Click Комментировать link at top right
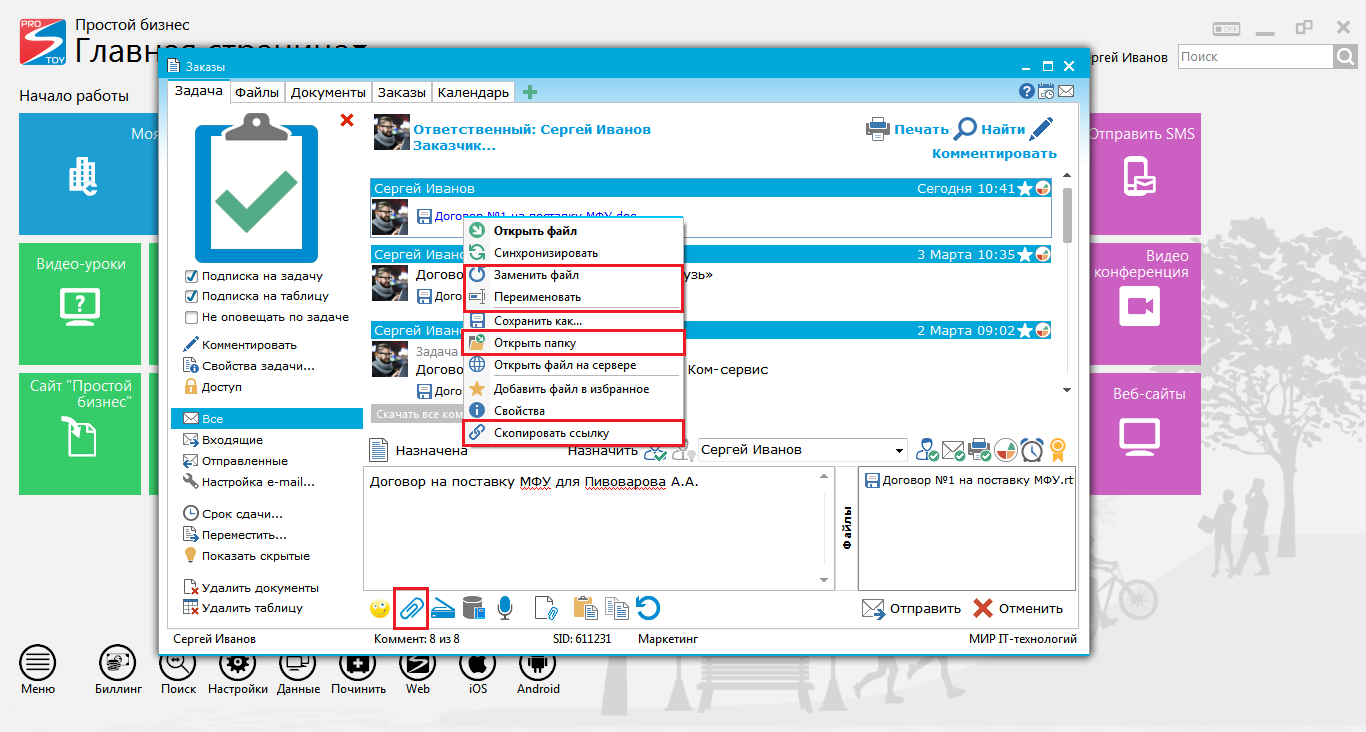 (994, 153)
